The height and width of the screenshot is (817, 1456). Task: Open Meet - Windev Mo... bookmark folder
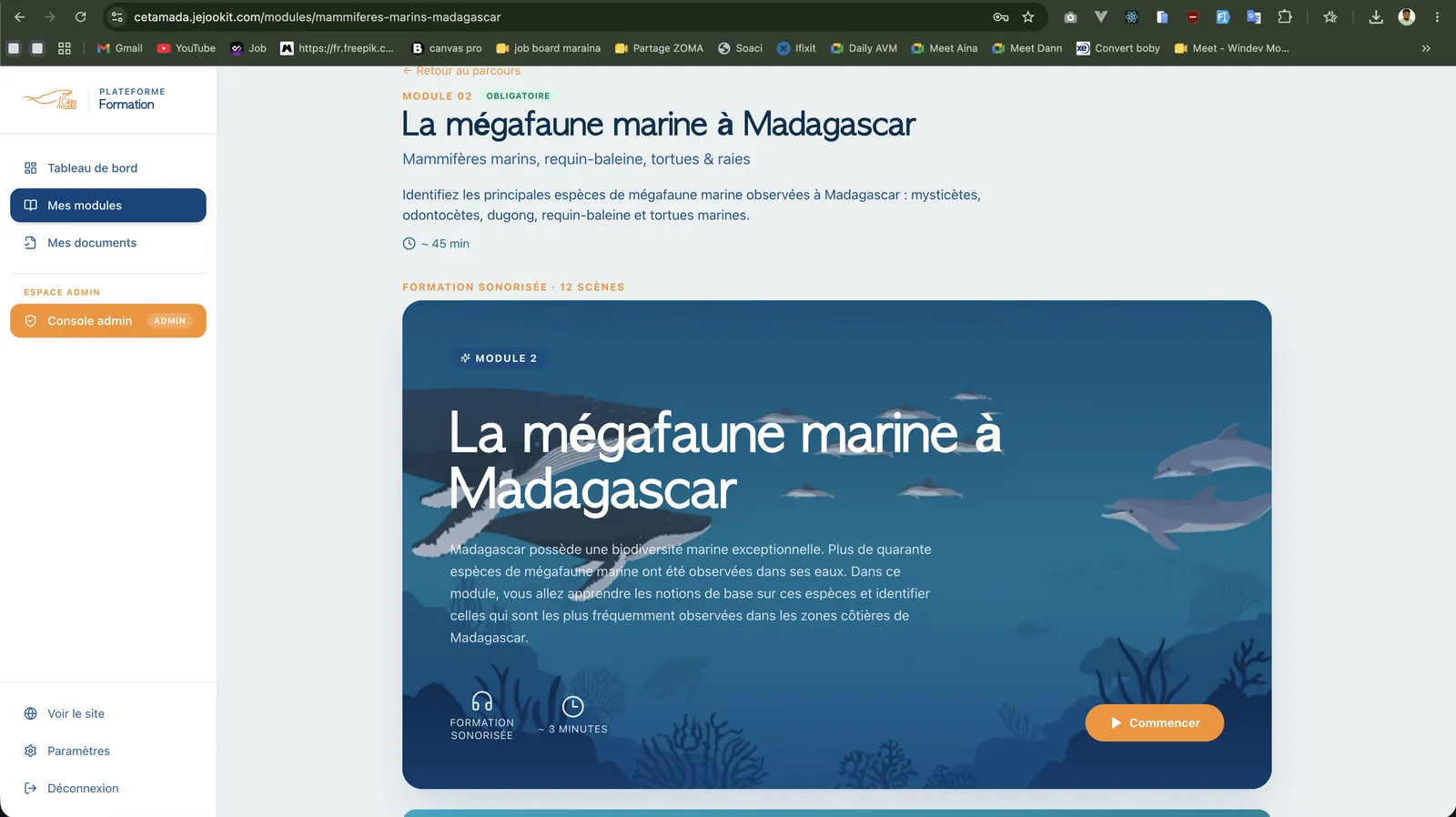click(1231, 48)
